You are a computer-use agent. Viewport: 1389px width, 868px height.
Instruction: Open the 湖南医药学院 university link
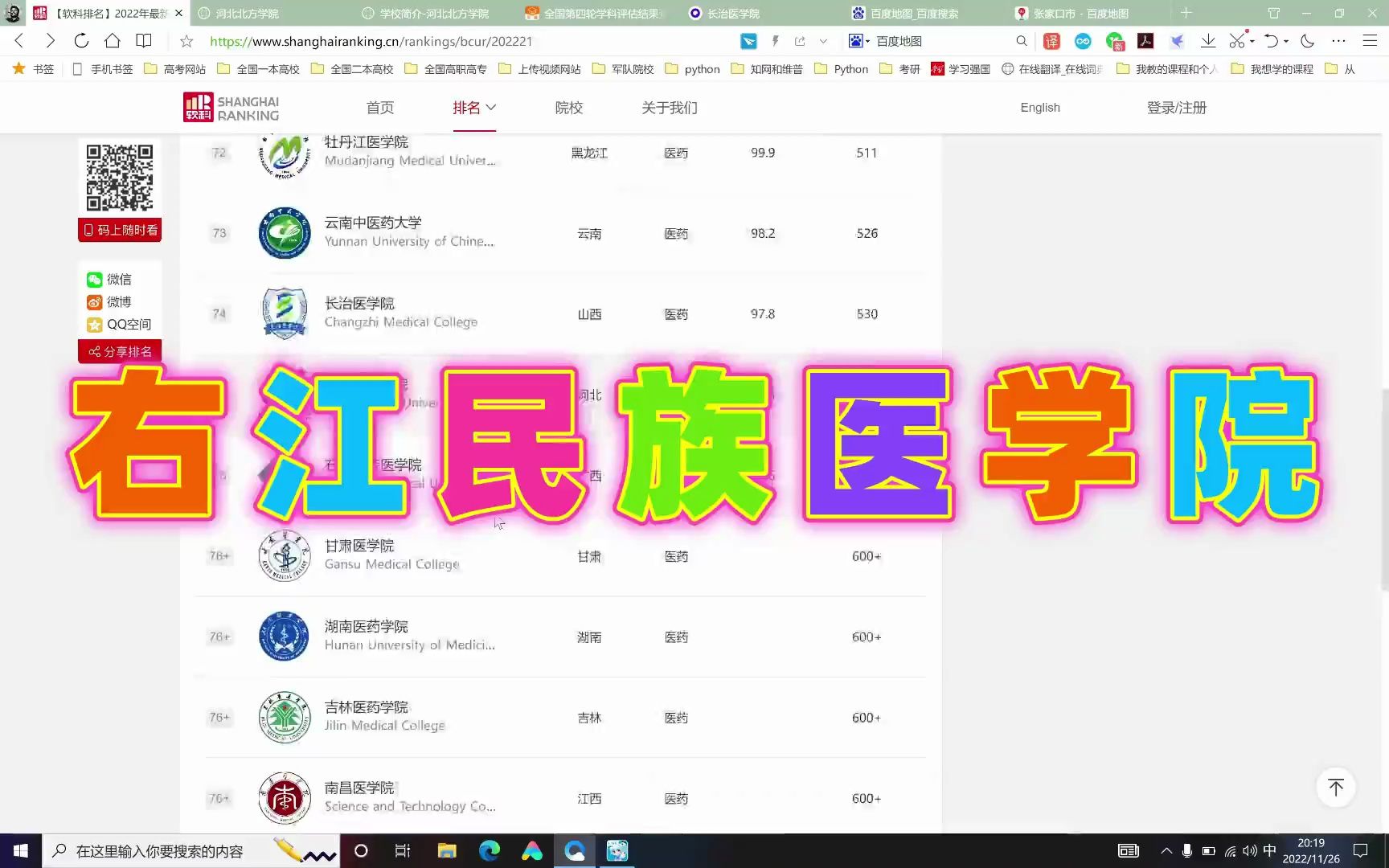point(367,626)
